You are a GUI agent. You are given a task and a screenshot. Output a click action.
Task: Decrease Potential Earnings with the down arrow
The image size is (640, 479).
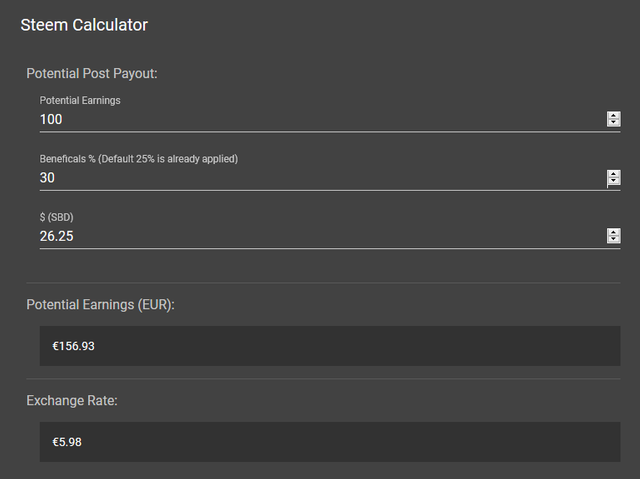click(613, 123)
